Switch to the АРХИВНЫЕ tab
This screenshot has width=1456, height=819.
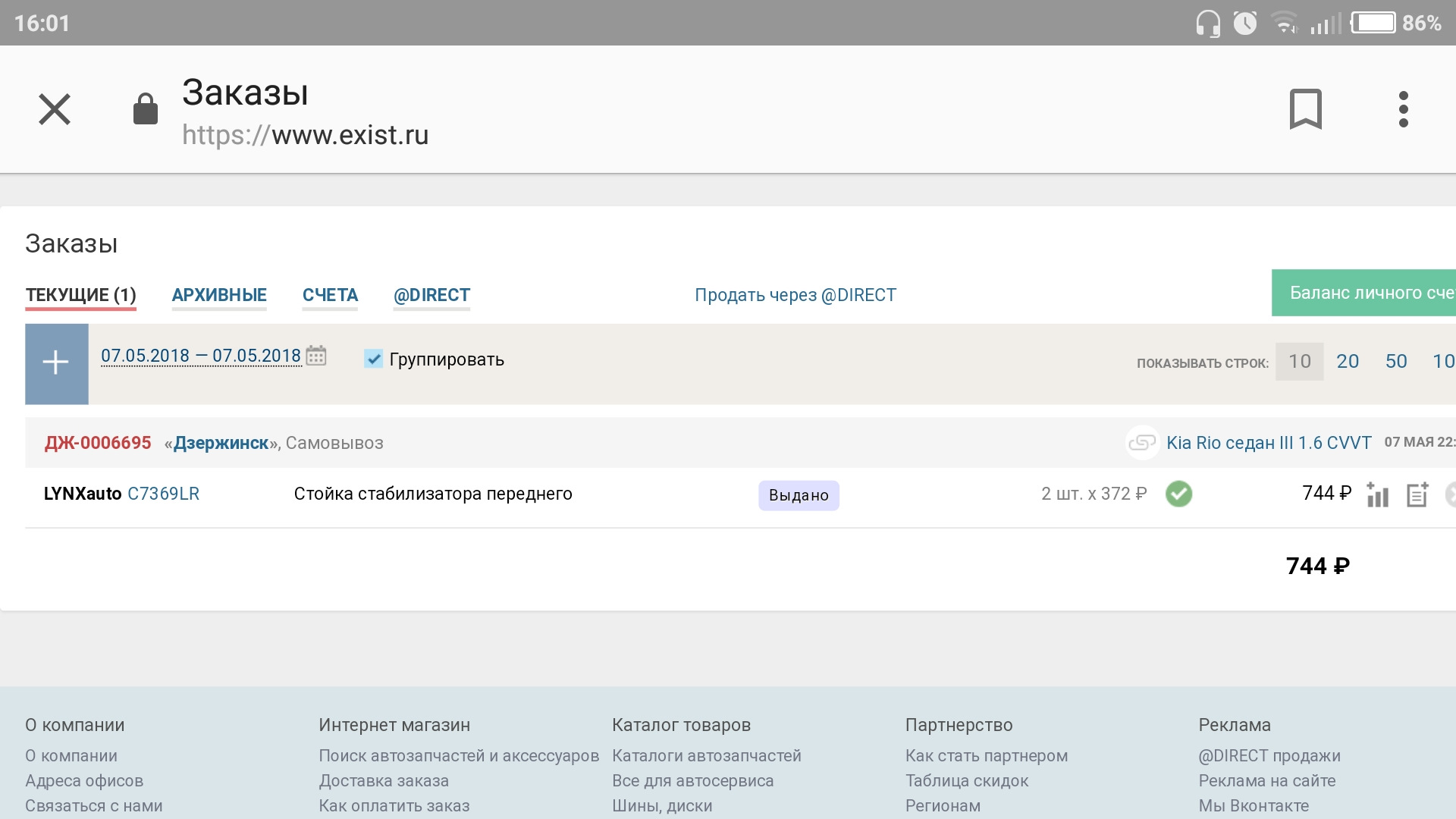tap(219, 295)
